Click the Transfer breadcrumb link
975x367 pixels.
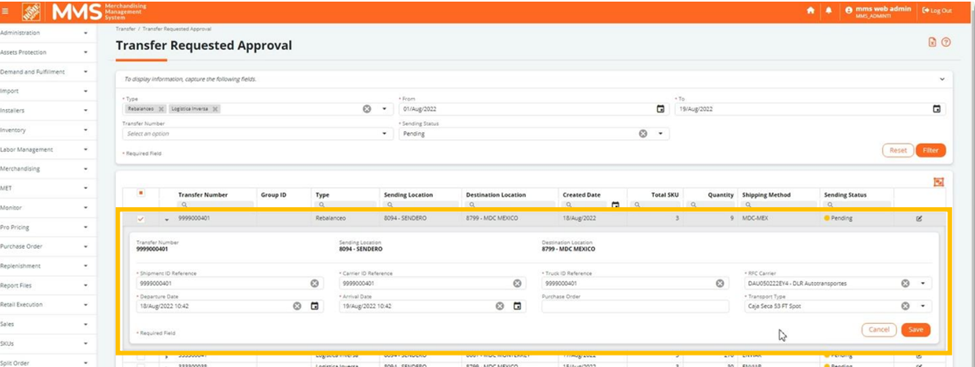125,29
